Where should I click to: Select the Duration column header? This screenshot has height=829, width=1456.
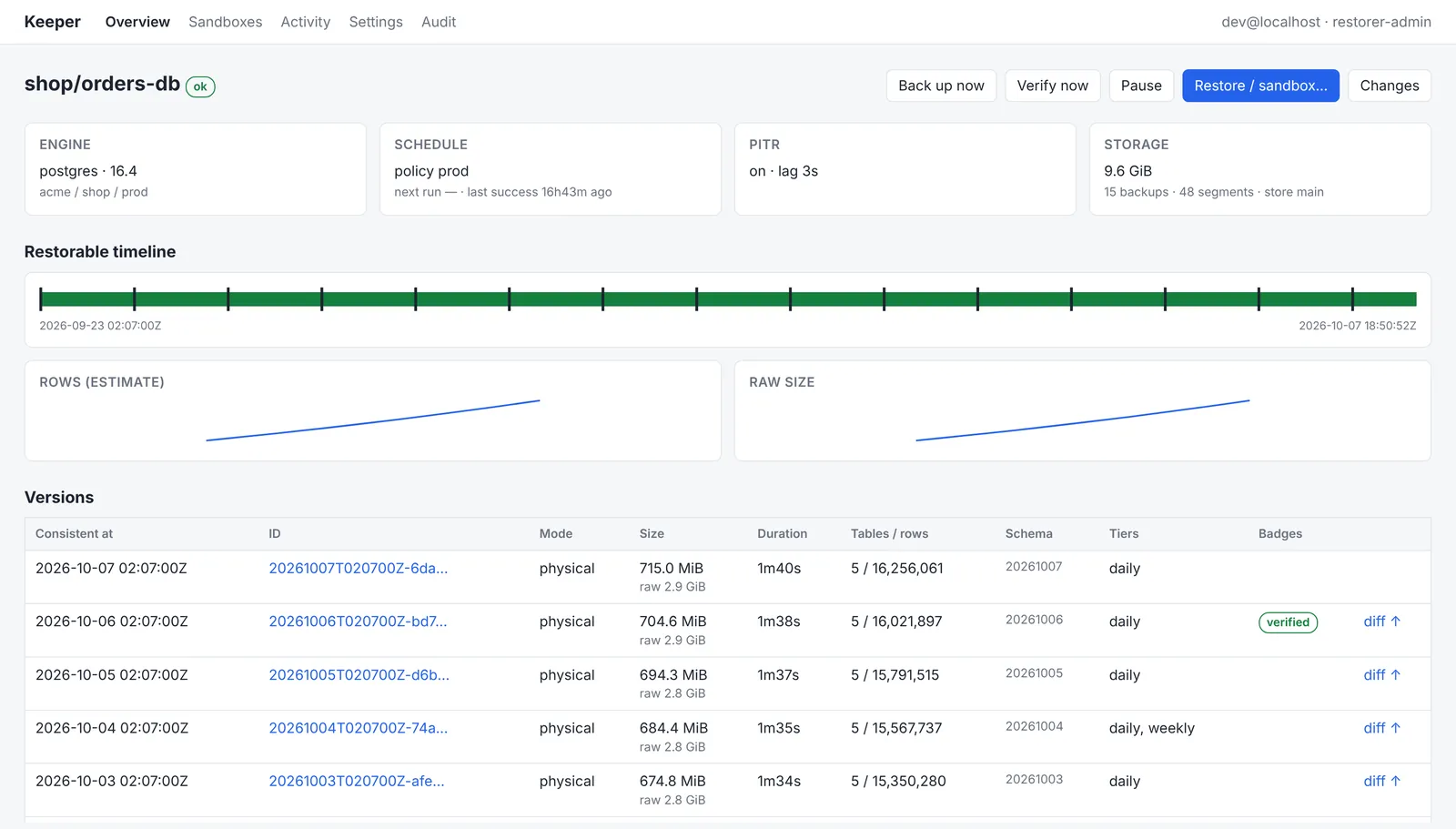tap(782, 534)
